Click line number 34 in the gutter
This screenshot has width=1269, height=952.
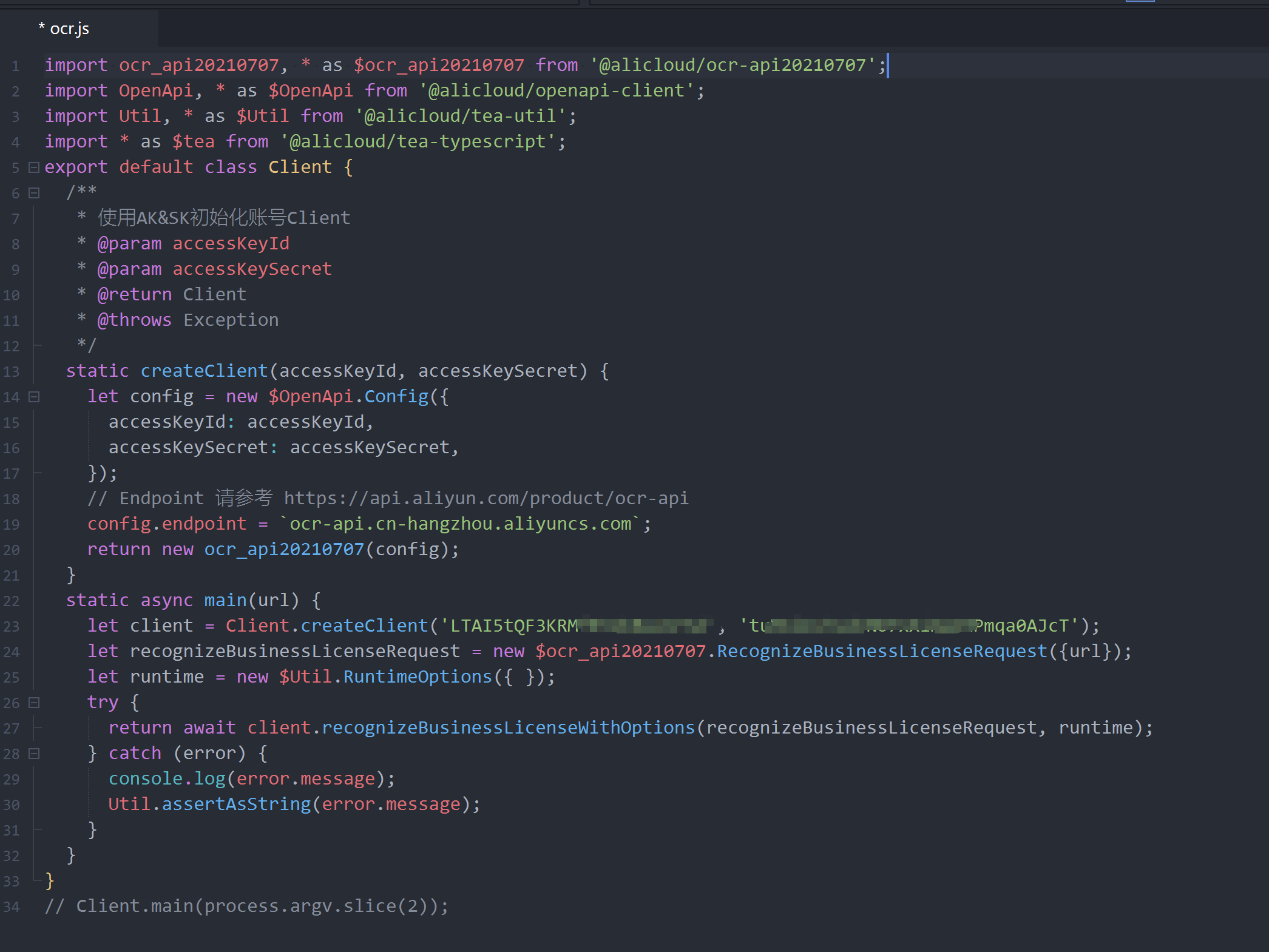pyautogui.click(x=12, y=906)
